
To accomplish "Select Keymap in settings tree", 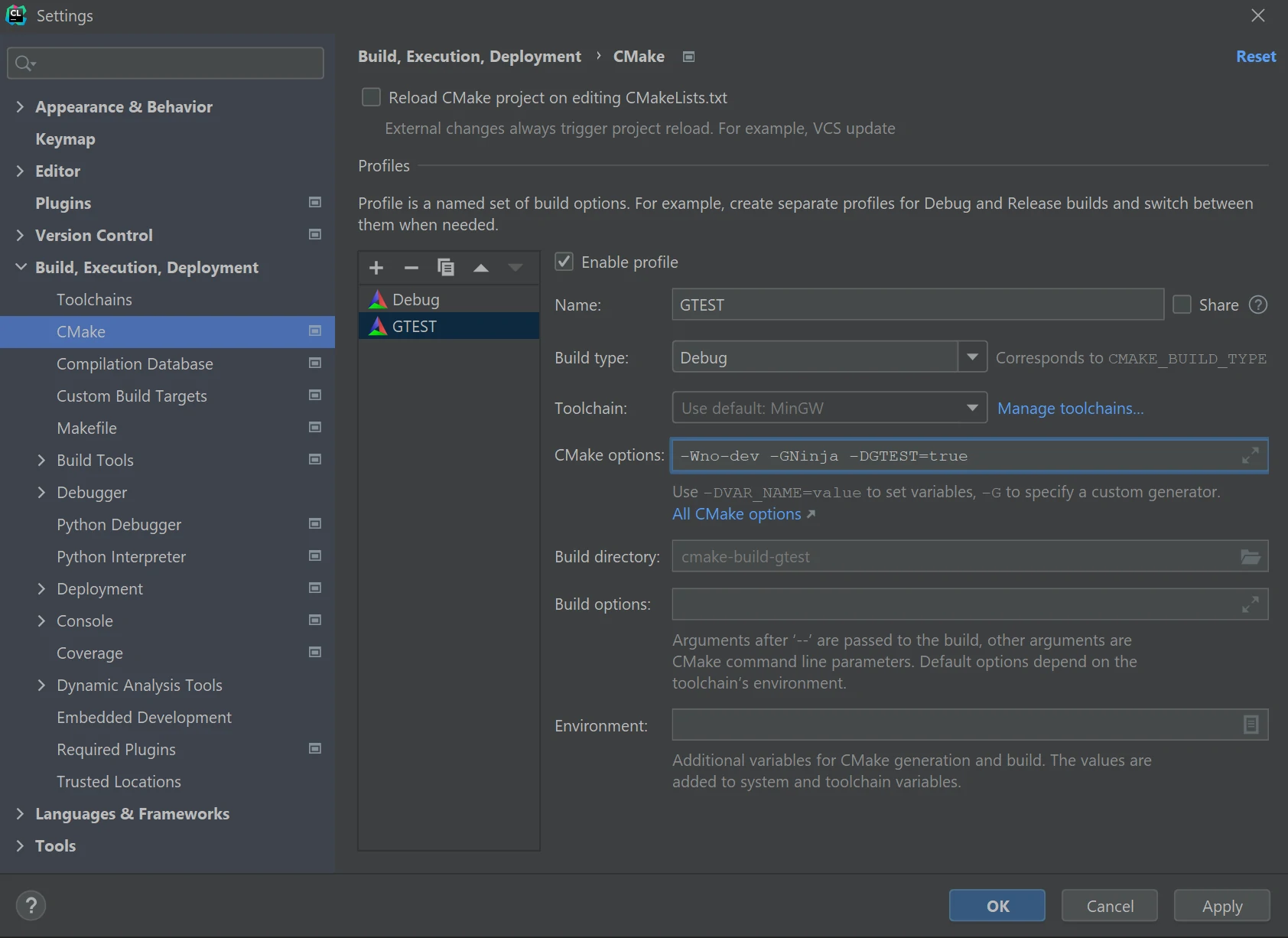I will pos(65,138).
